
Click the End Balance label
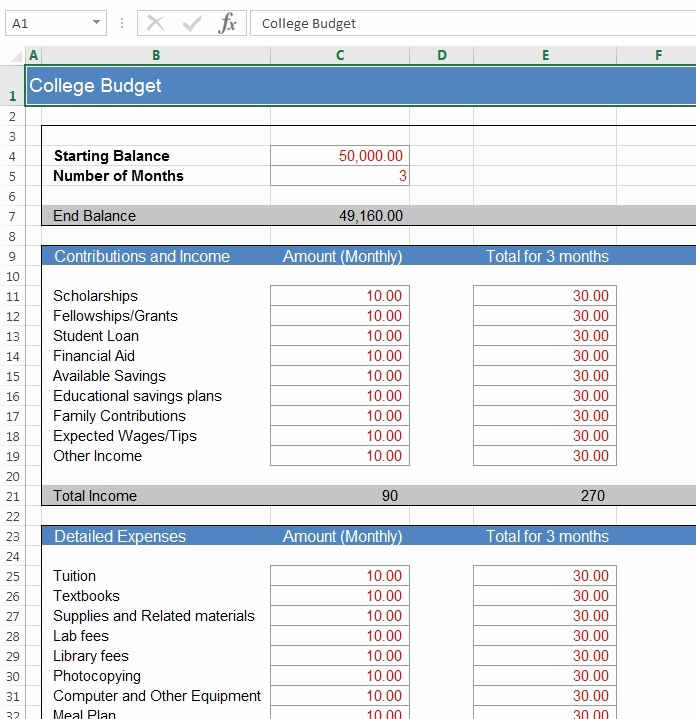click(x=94, y=216)
